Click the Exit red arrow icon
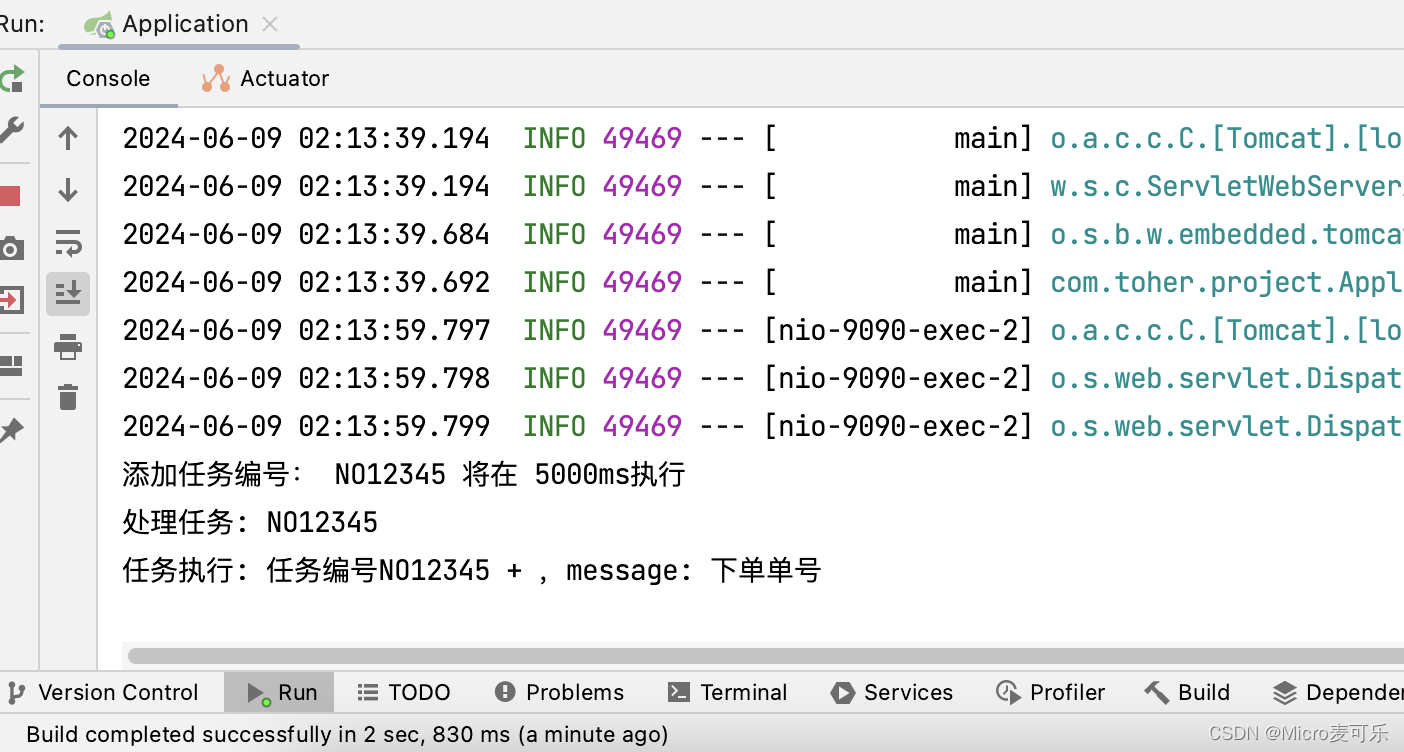The width and height of the screenshot is (1404, 752). (x=10, y=299)
